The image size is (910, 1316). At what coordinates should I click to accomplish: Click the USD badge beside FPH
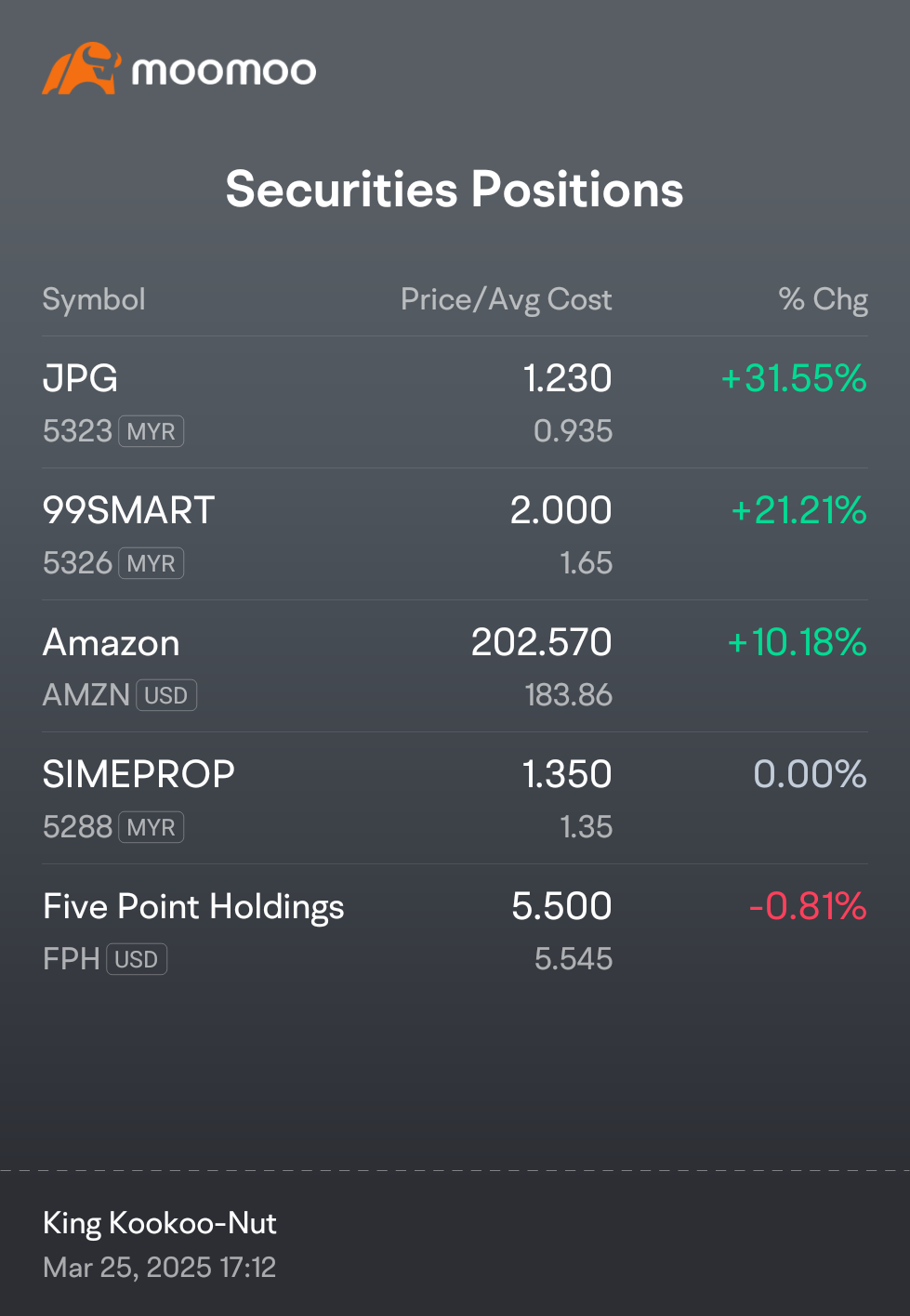[x=137, y=959]
